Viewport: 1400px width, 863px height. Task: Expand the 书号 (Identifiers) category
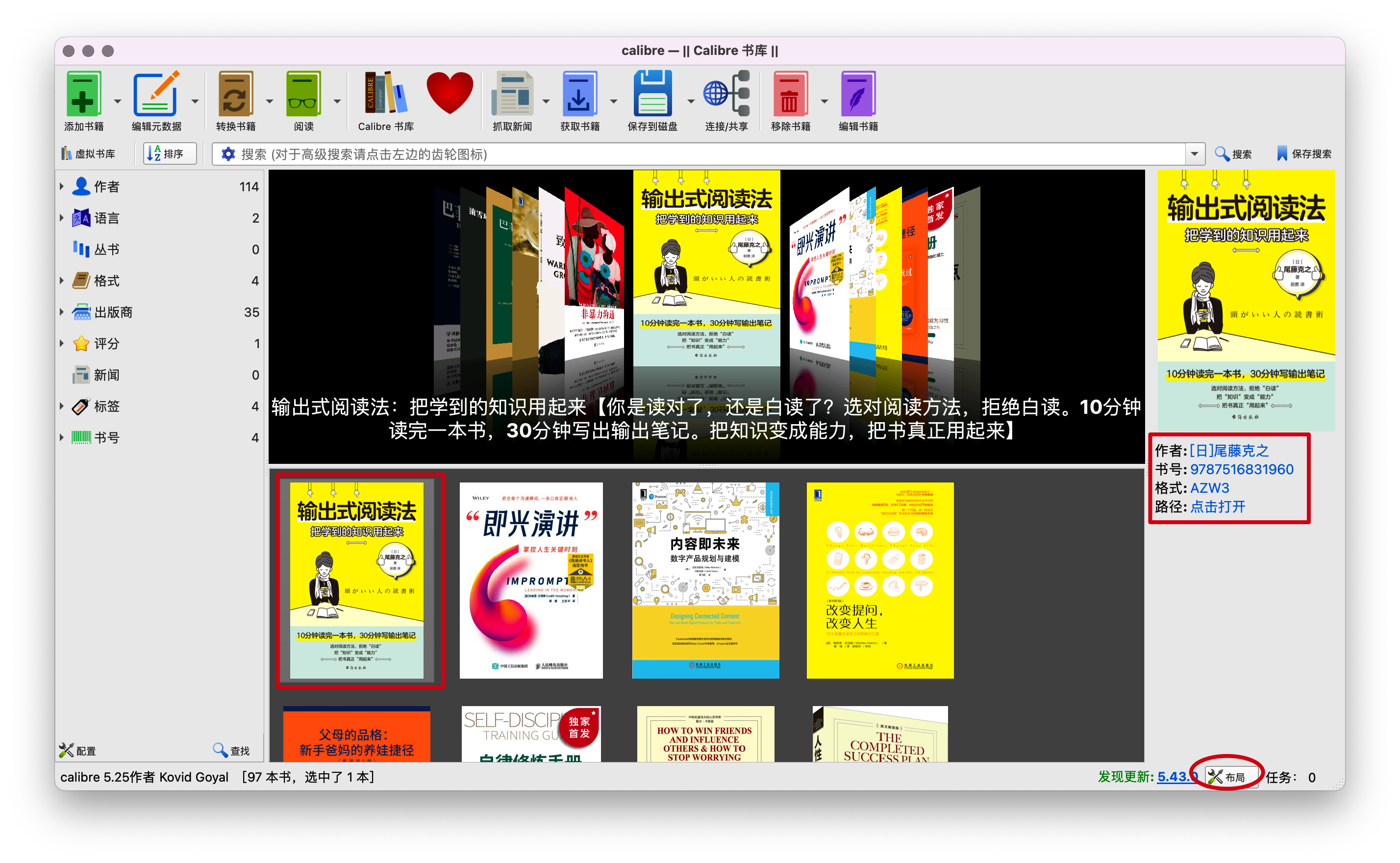pyautogui.click(x=62, y=437)
